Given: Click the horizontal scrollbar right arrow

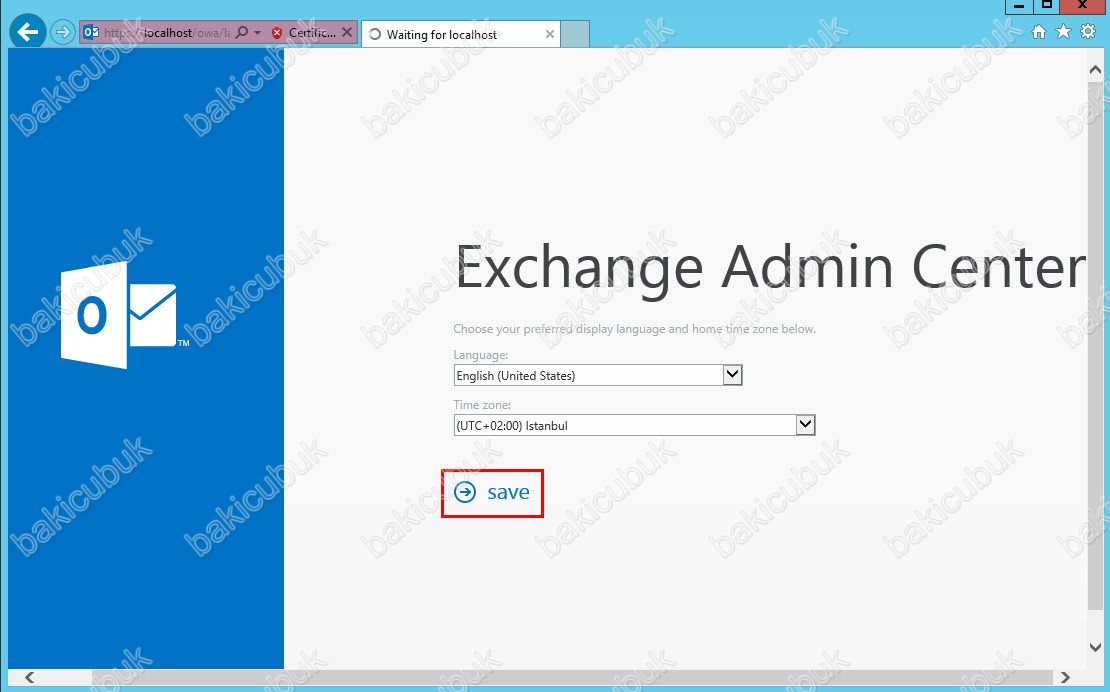Looking at the screenshot, I should coord(1065,677).
